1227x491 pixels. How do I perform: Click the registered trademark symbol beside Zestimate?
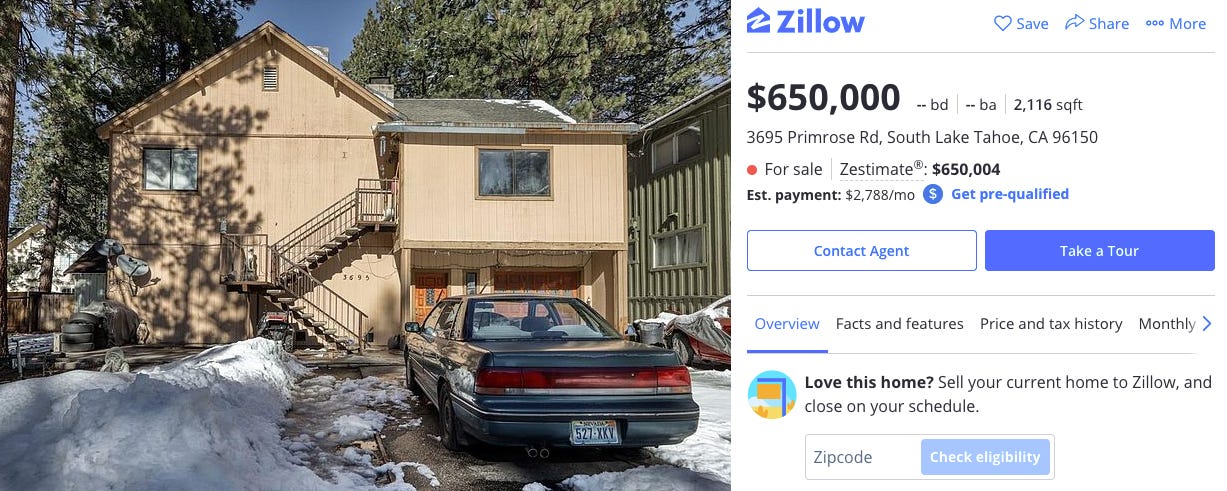[919, 165]
